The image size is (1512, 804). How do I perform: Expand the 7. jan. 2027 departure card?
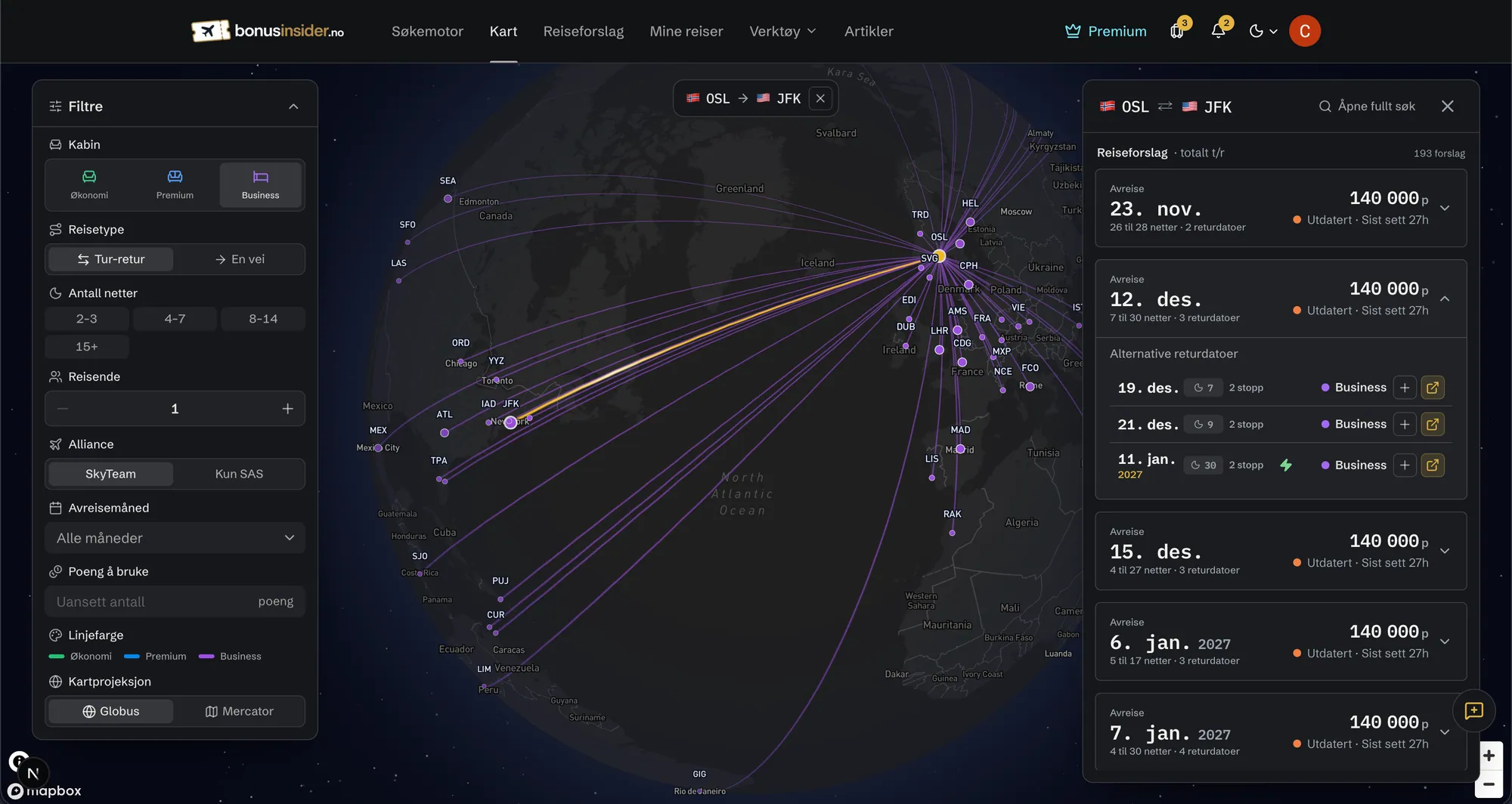tap(1445, 732)
